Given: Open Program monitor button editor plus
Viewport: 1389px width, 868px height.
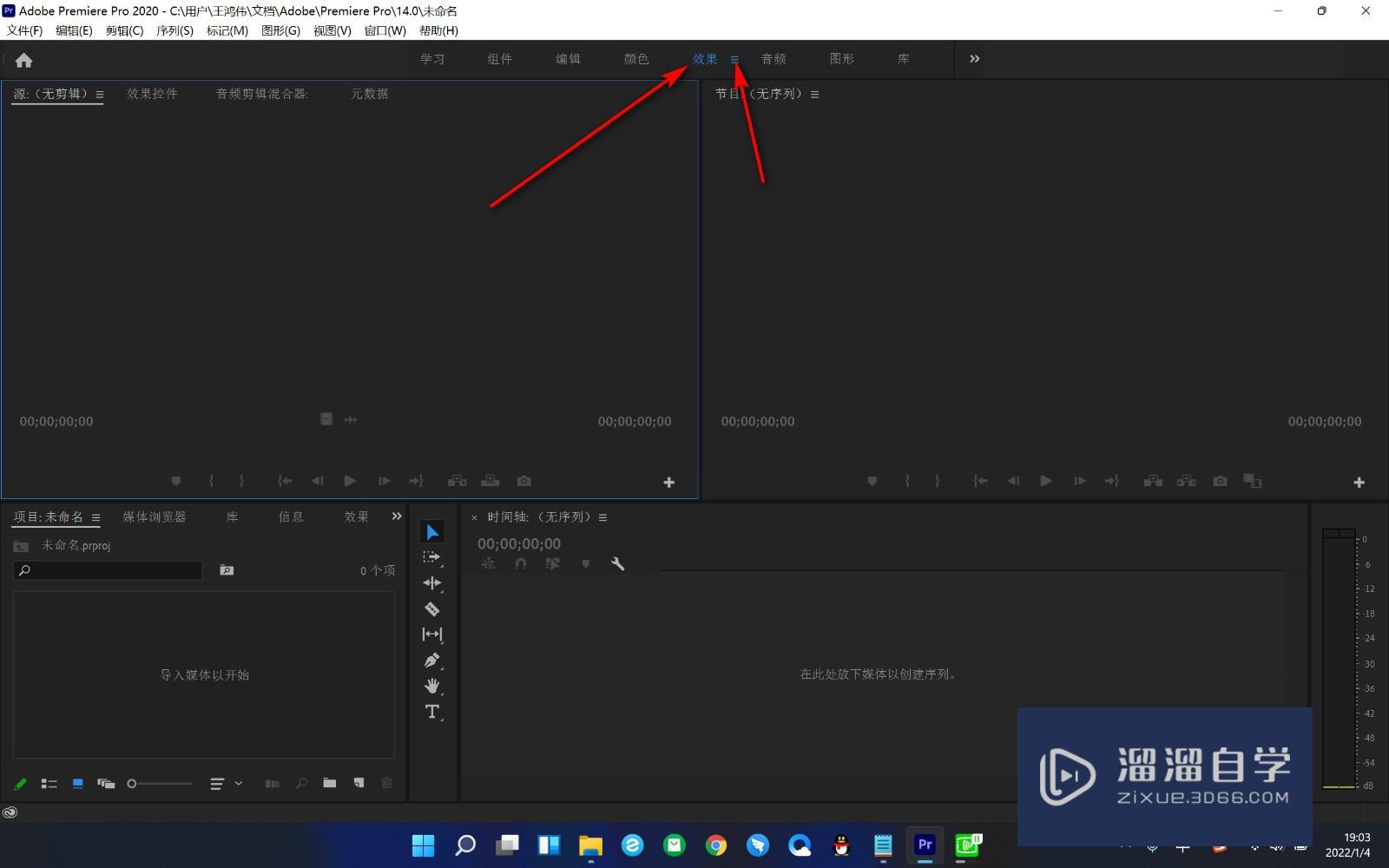Looking at the screenshot, I should pos(1359,483).
